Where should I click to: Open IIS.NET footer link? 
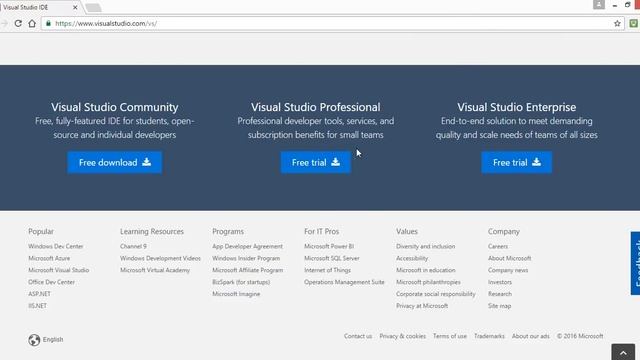[x=37, y=306]
